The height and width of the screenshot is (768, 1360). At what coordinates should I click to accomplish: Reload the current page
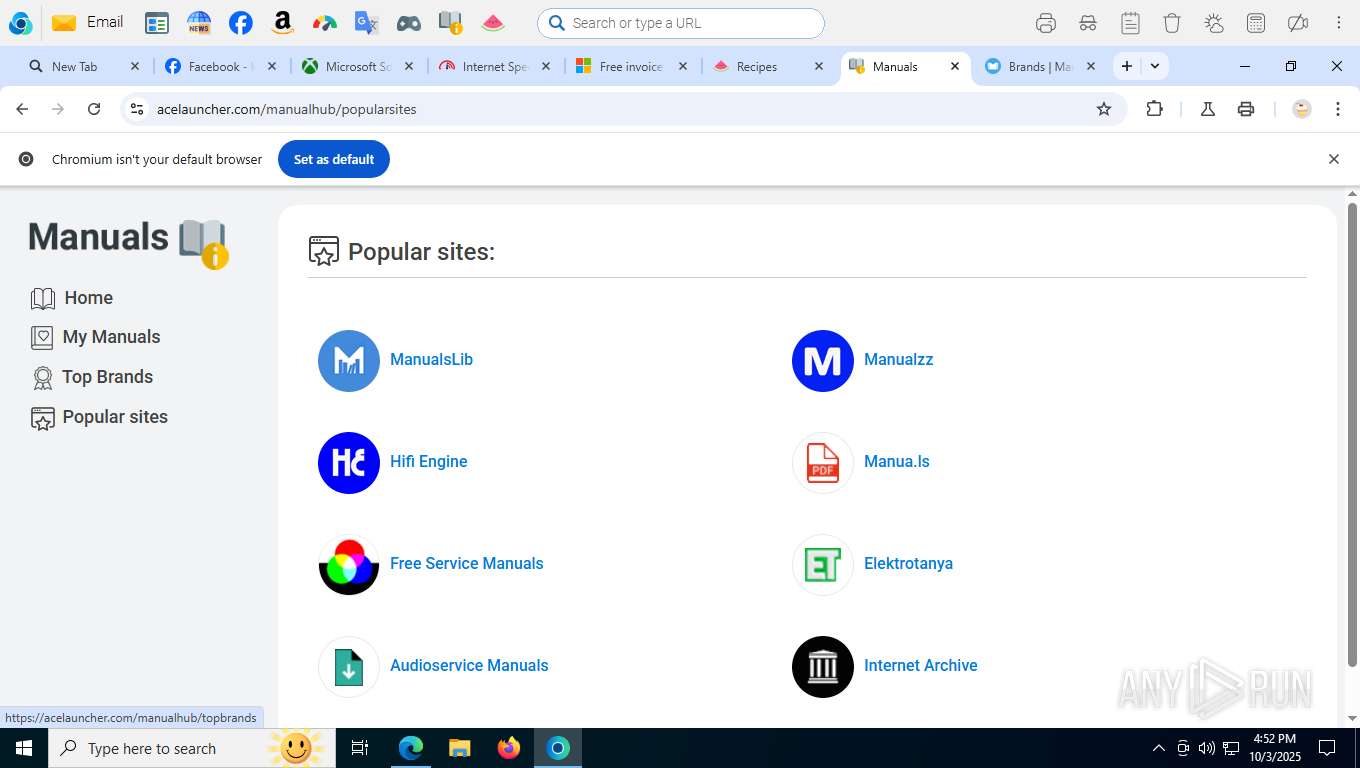[94, 109]
